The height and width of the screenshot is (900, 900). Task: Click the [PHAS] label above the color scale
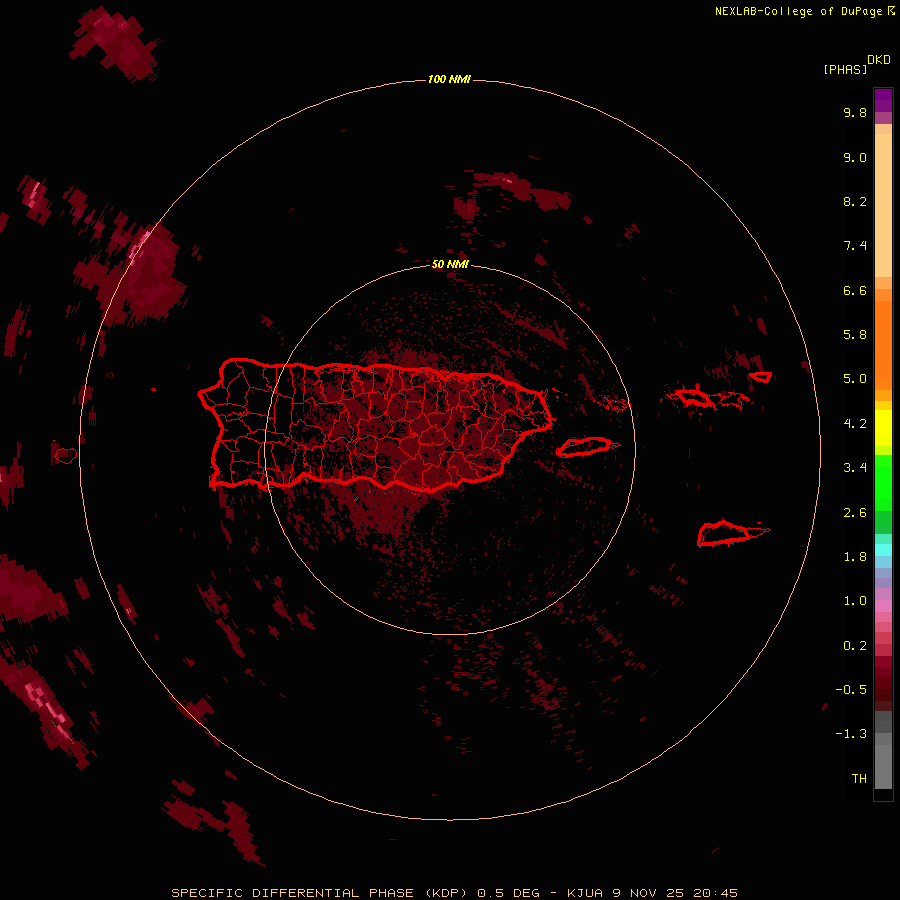[x=845, y=69]
